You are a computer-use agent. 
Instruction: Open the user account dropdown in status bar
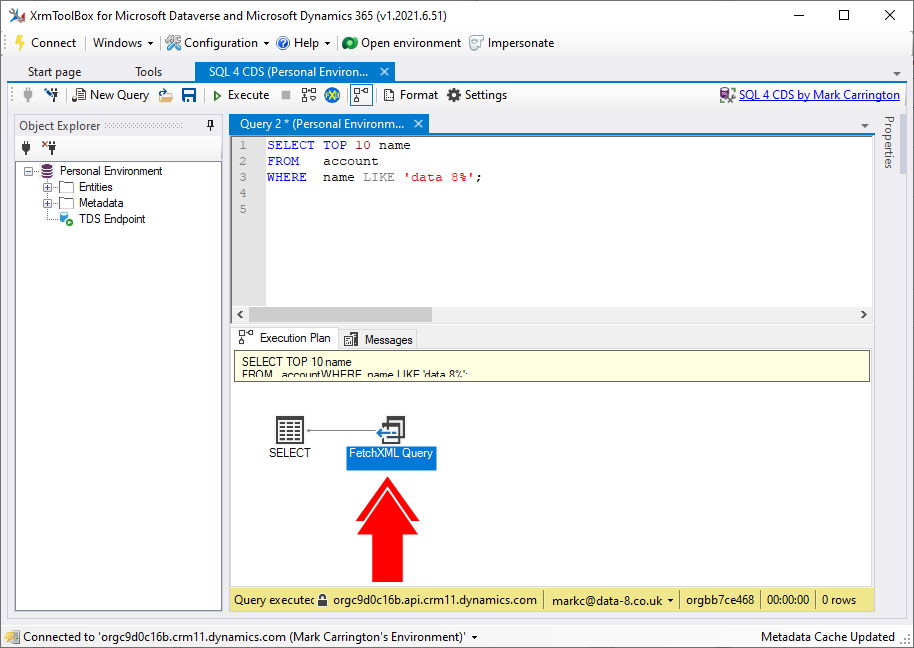tap(611, 600)
